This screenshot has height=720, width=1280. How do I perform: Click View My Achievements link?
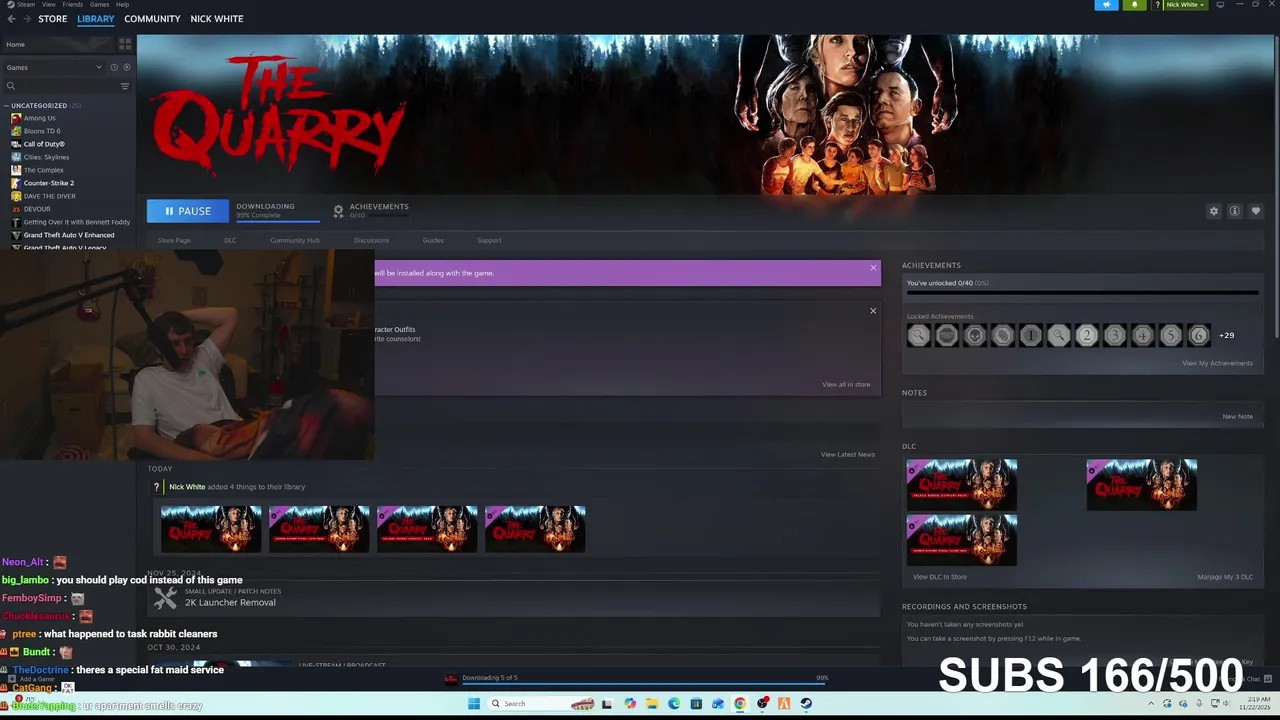click(1217, 364)
